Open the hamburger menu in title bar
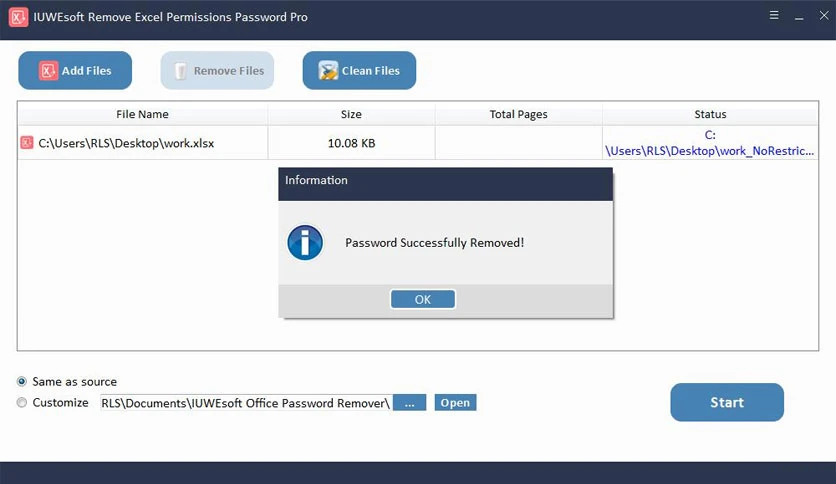This screenshot has width=836, height=484. 774,15
